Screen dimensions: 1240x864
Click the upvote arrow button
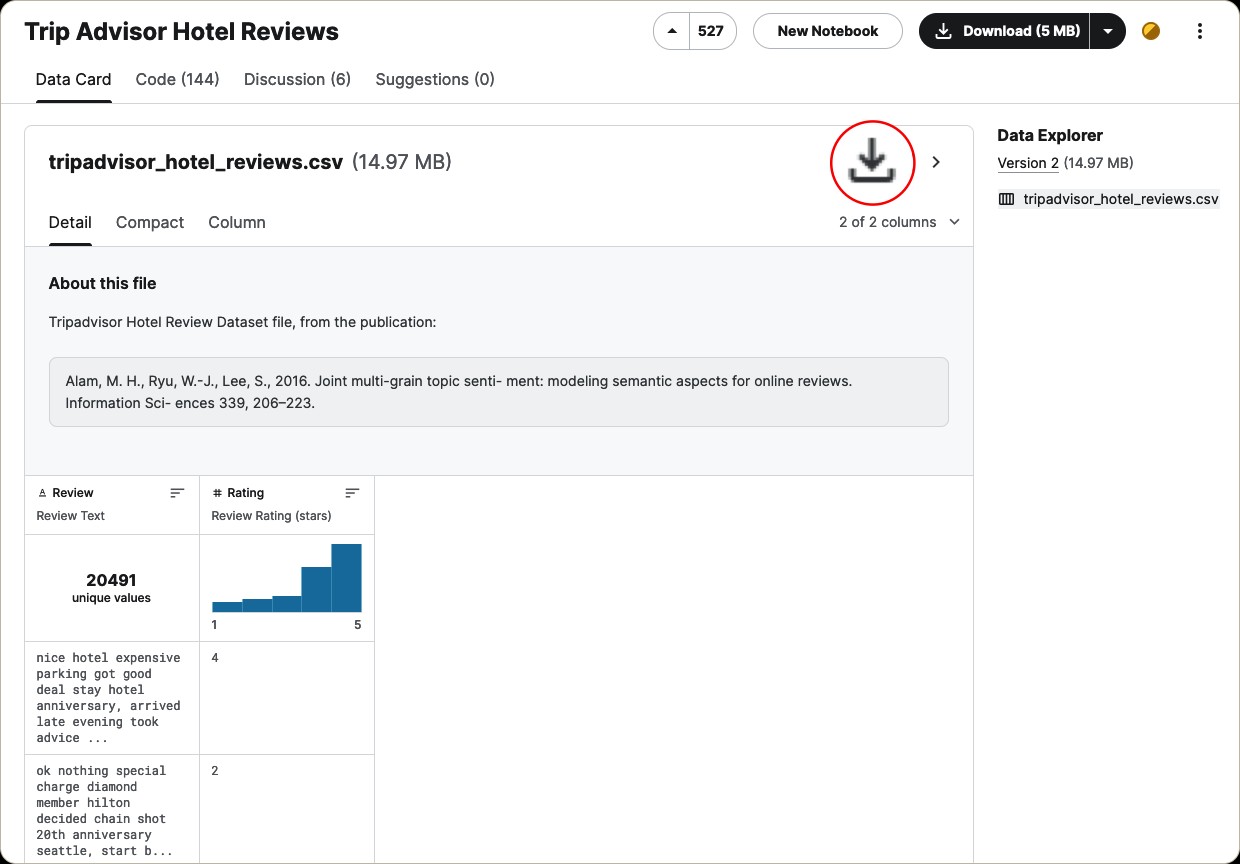[x=672, y=31]
